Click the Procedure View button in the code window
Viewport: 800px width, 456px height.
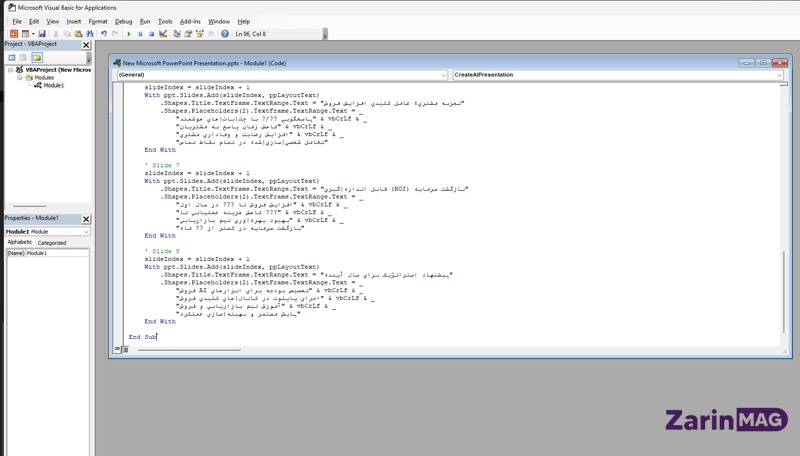click(117, 349)
